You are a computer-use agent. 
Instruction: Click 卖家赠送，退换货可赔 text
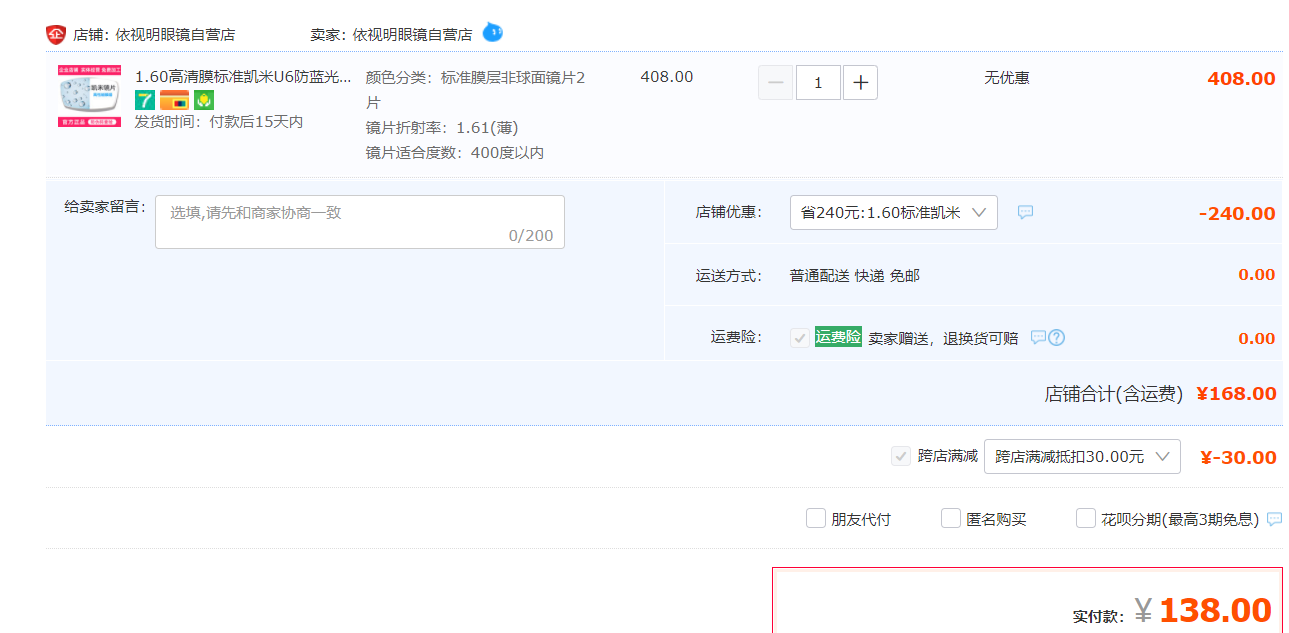[x=943, y=338]
